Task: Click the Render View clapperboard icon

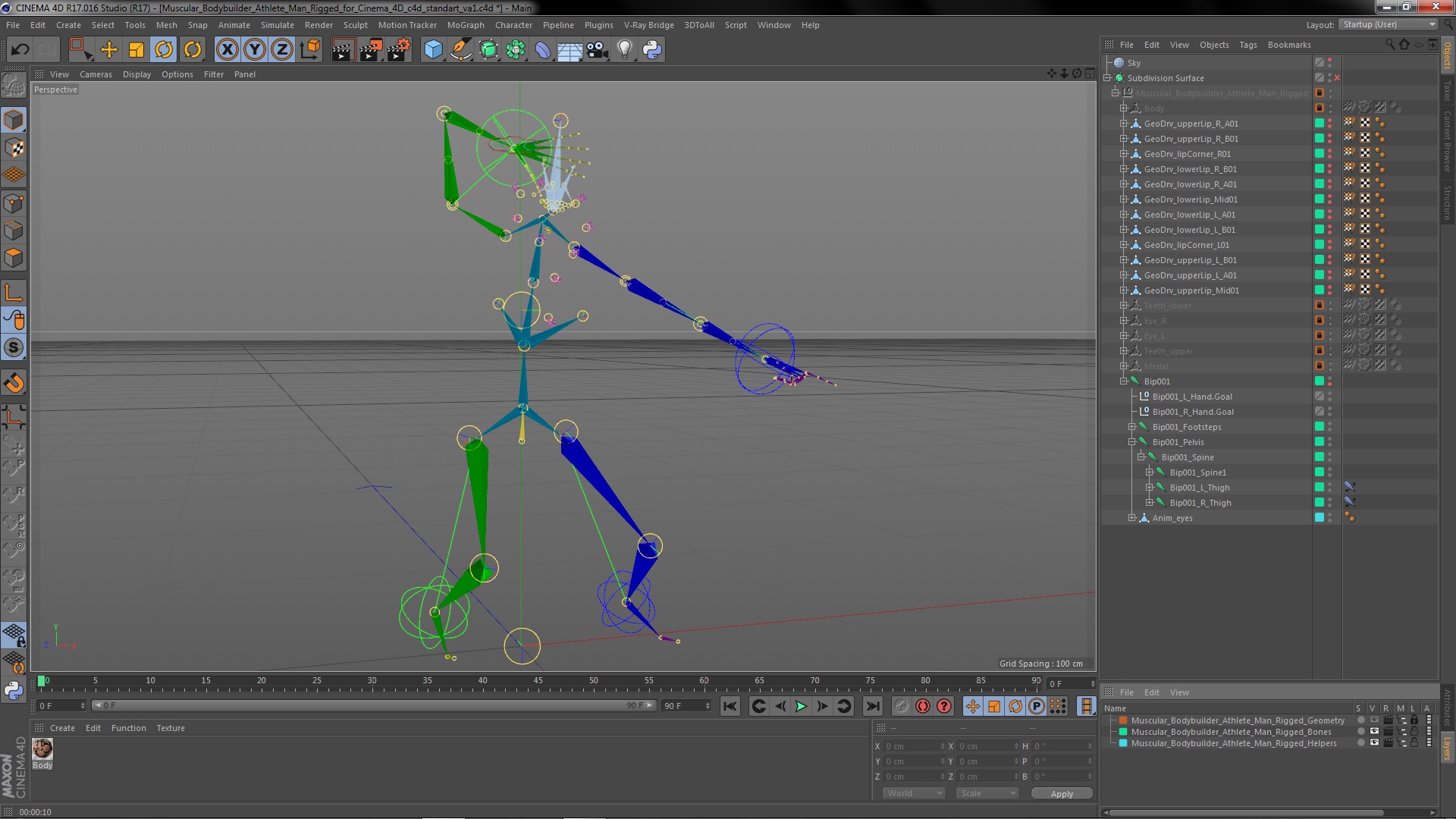Action: [343, 50]
